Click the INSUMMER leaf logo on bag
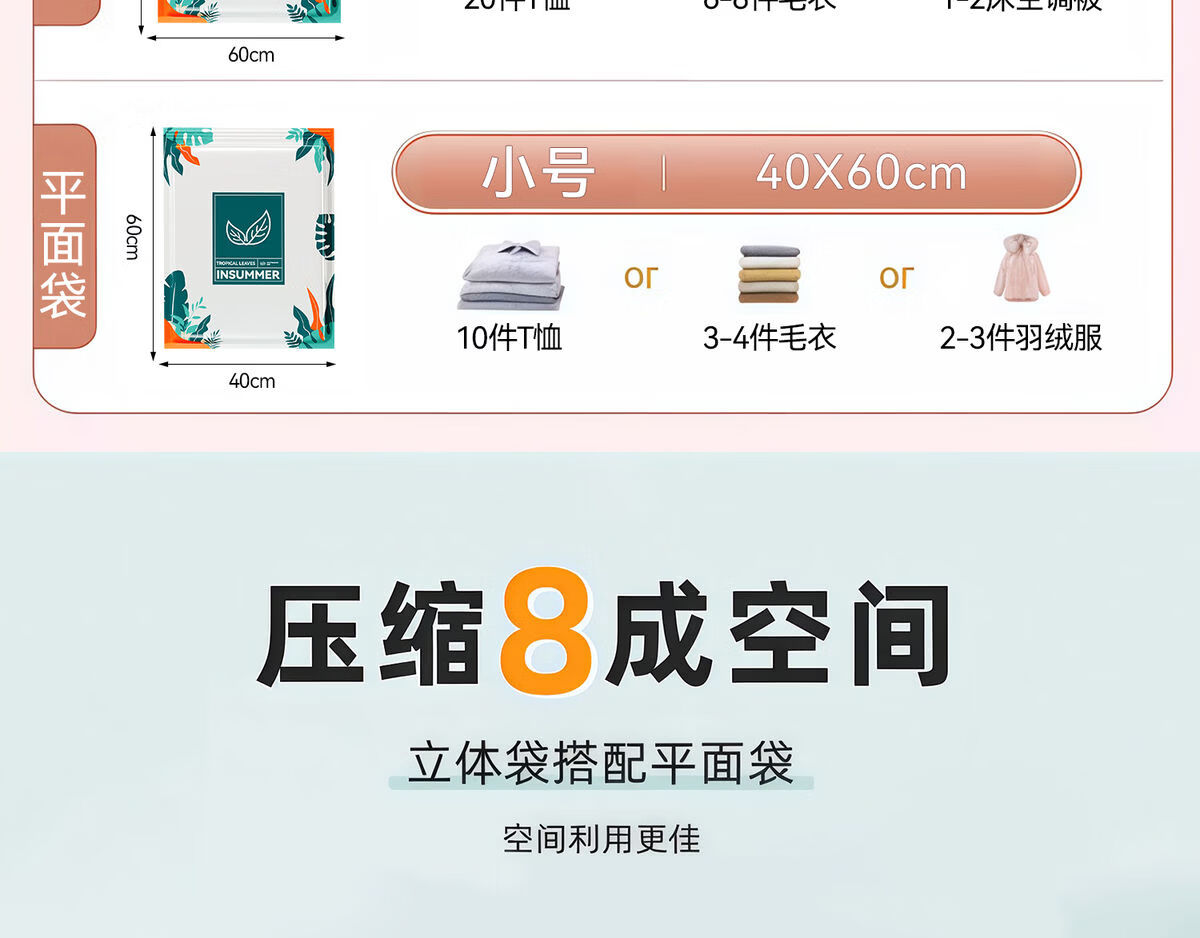 [248, 239]
